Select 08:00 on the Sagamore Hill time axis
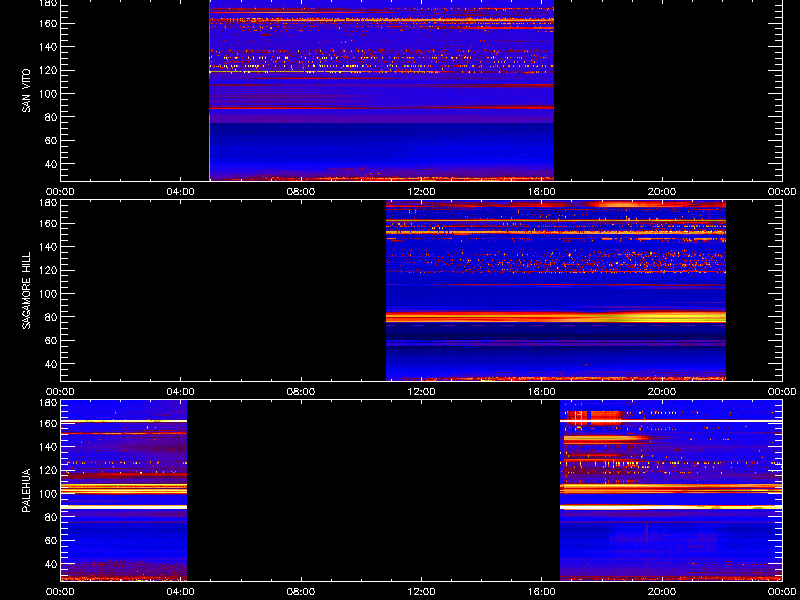Image resolution: width=800 pixels, height=600 pixels. tap(301, 392)
